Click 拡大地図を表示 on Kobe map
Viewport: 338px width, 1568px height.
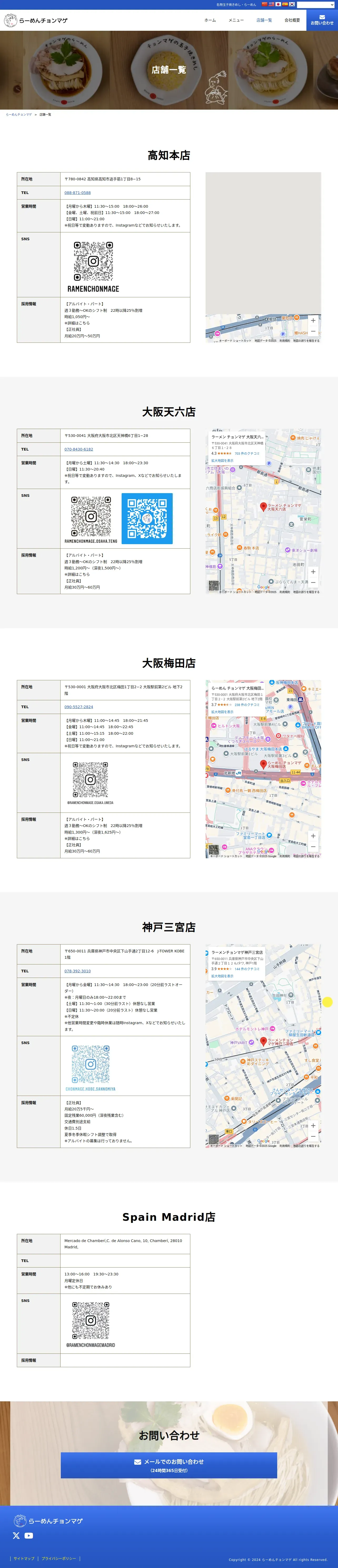point(222,976)
